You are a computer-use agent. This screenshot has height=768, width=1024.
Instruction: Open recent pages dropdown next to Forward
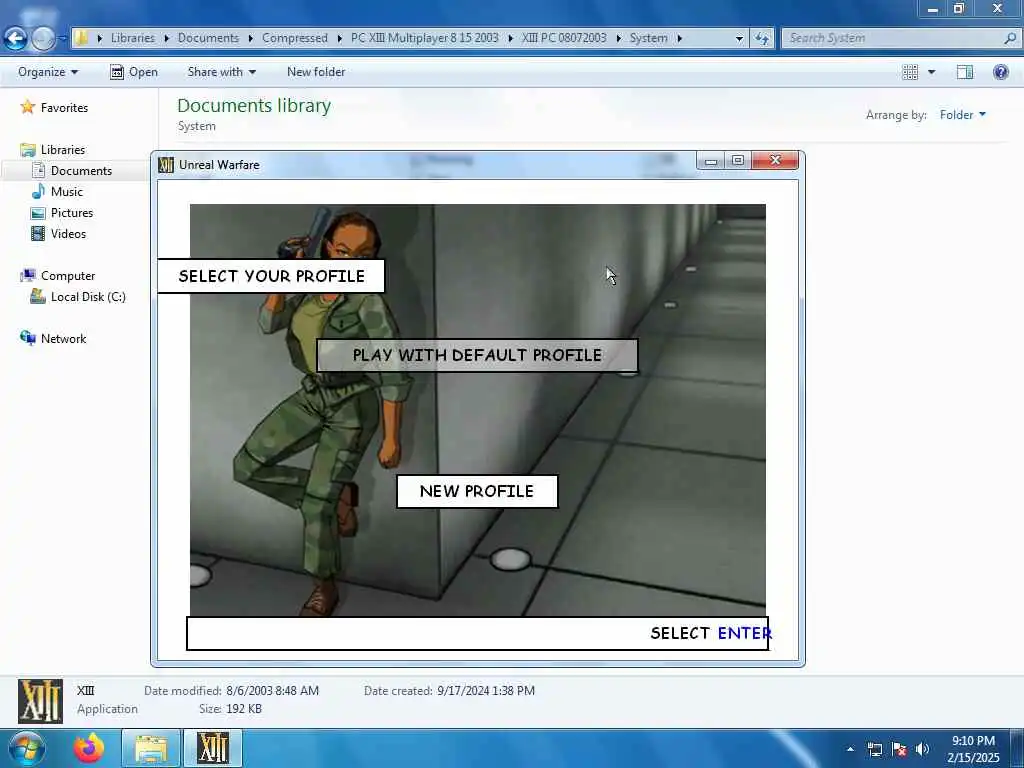coord(62,39)
